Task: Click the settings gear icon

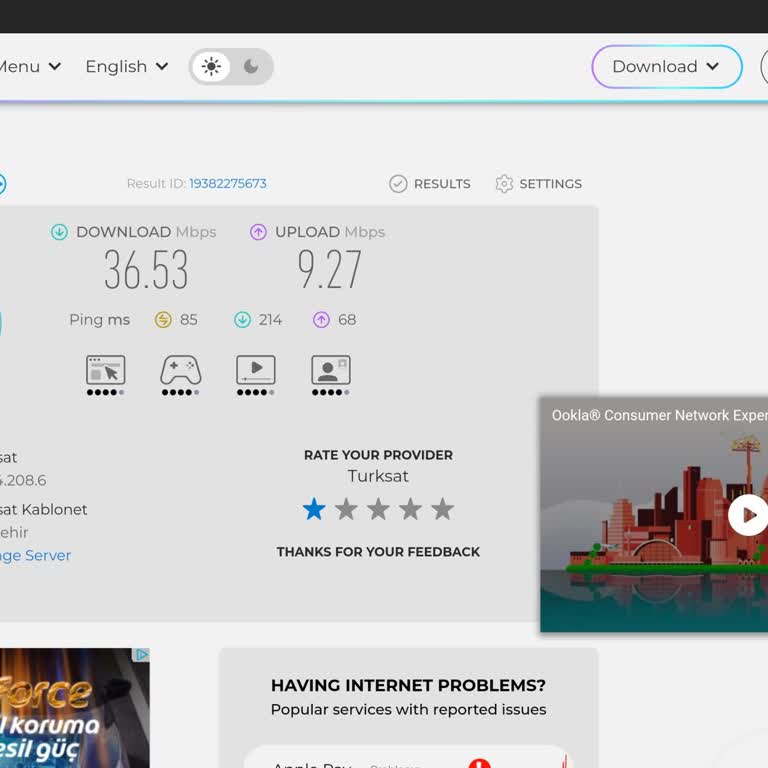Action: pos(504,184)
